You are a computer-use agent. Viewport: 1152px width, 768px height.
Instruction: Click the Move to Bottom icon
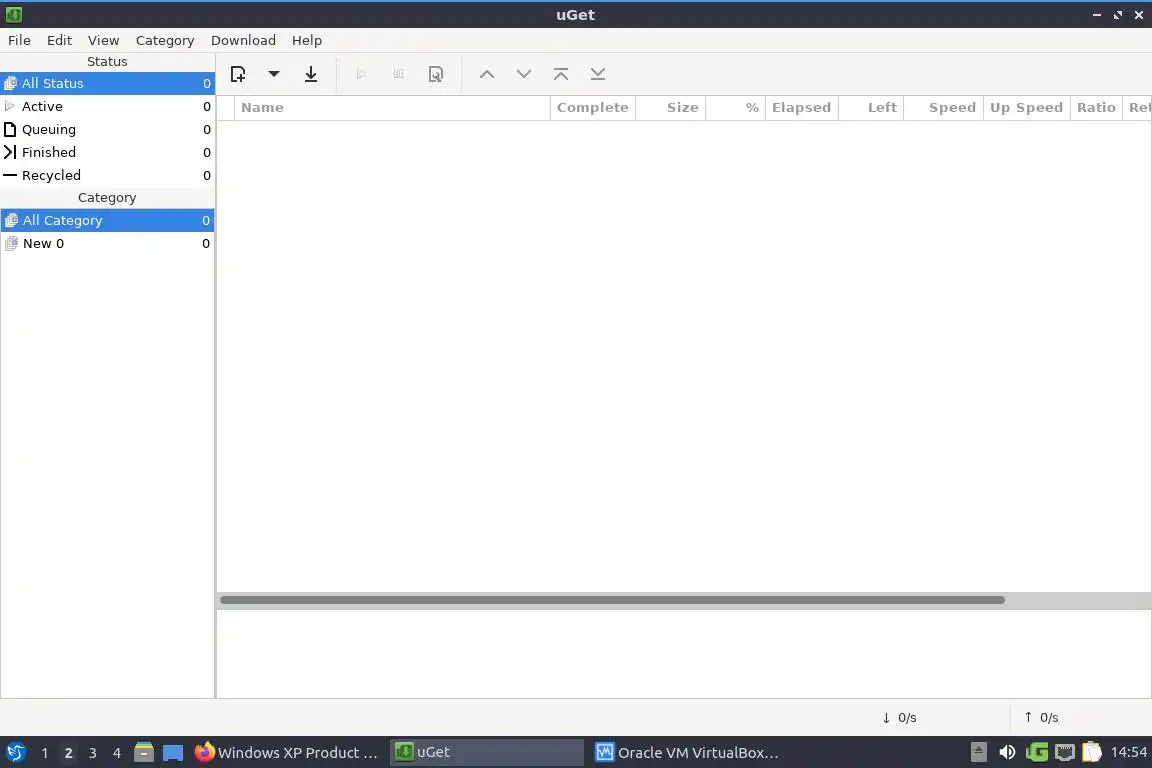[x=598, y=74]
